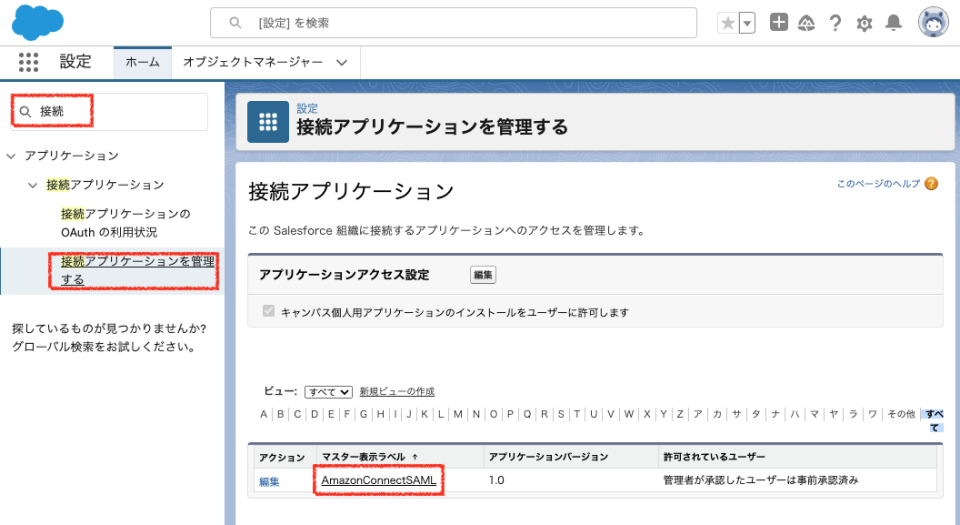Filter list by letter Z
Screen dimensions: 960x525
(680, 414)
